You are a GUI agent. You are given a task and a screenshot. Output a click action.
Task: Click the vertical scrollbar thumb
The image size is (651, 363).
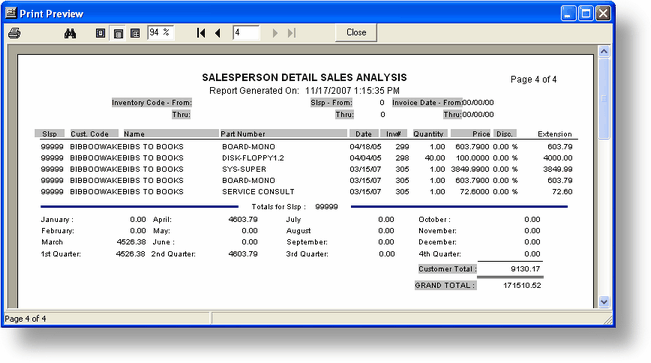pyautogui.click(x=604, y=99)
